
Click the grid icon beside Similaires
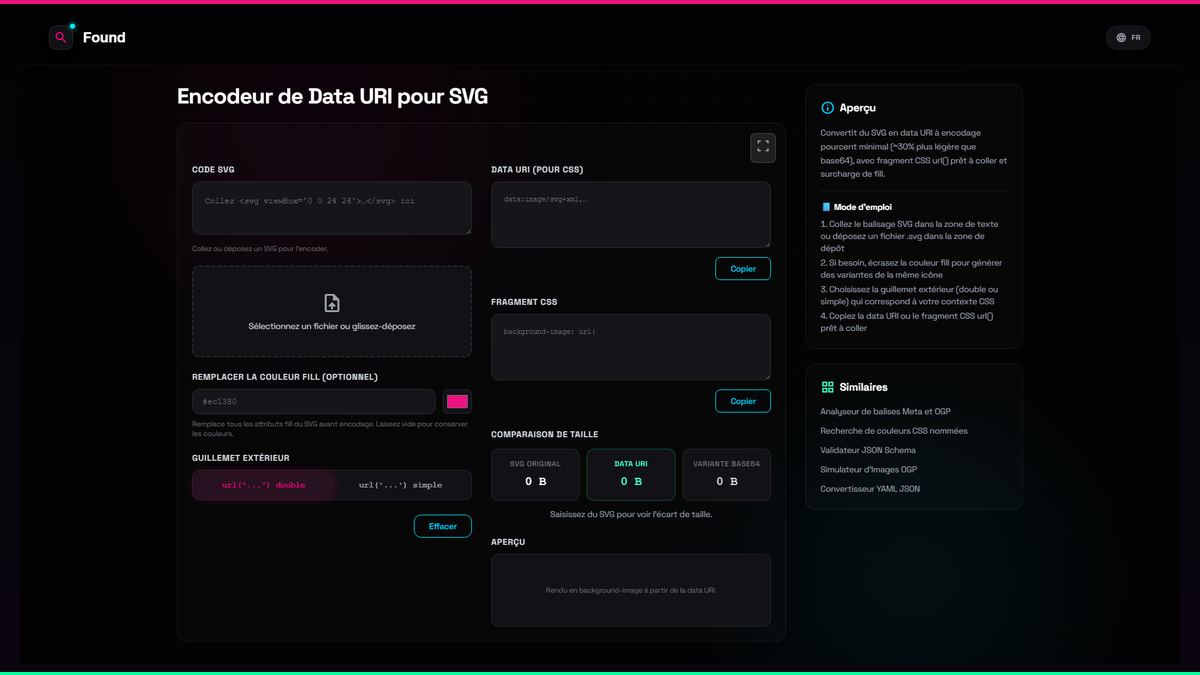[827, 387]
